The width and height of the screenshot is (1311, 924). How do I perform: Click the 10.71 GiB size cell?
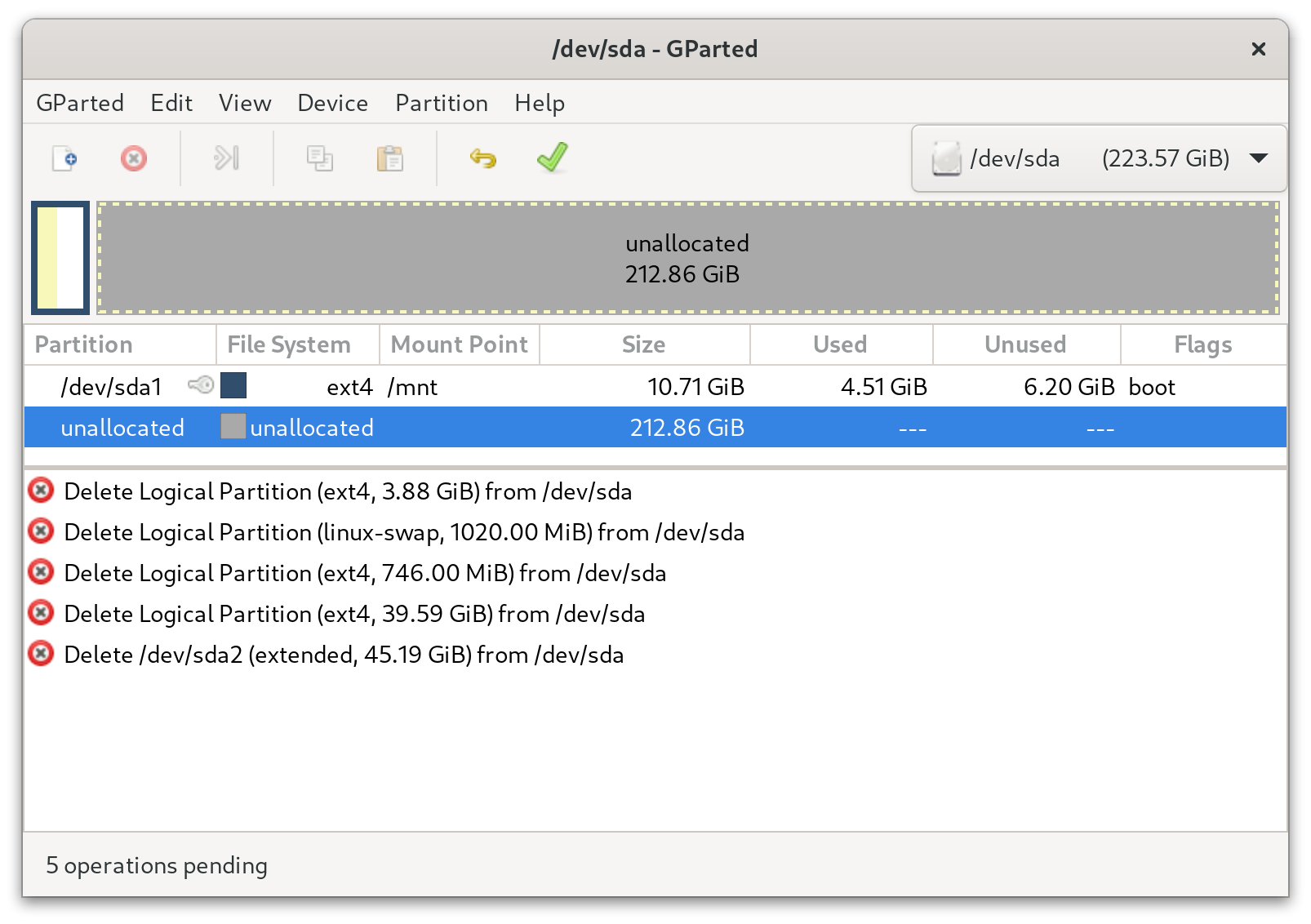[696, 387]
